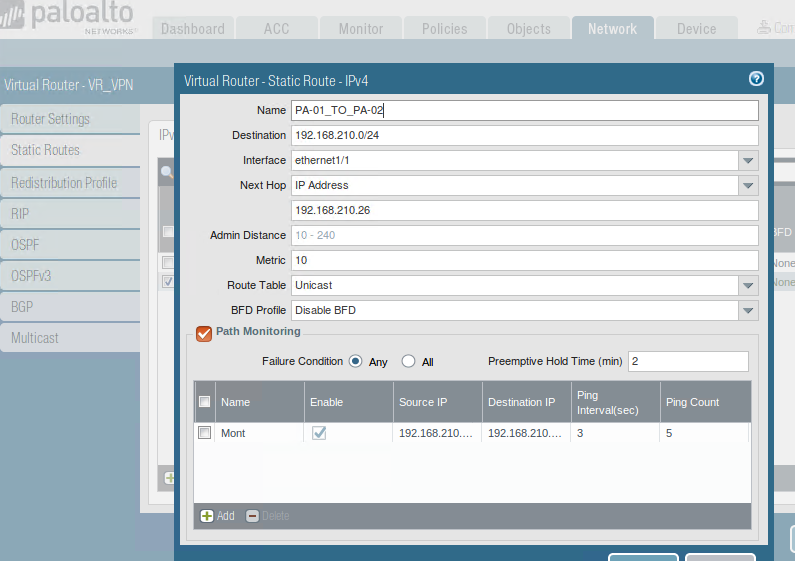Expand the BFD Profile dropdown

click(748, 310)
